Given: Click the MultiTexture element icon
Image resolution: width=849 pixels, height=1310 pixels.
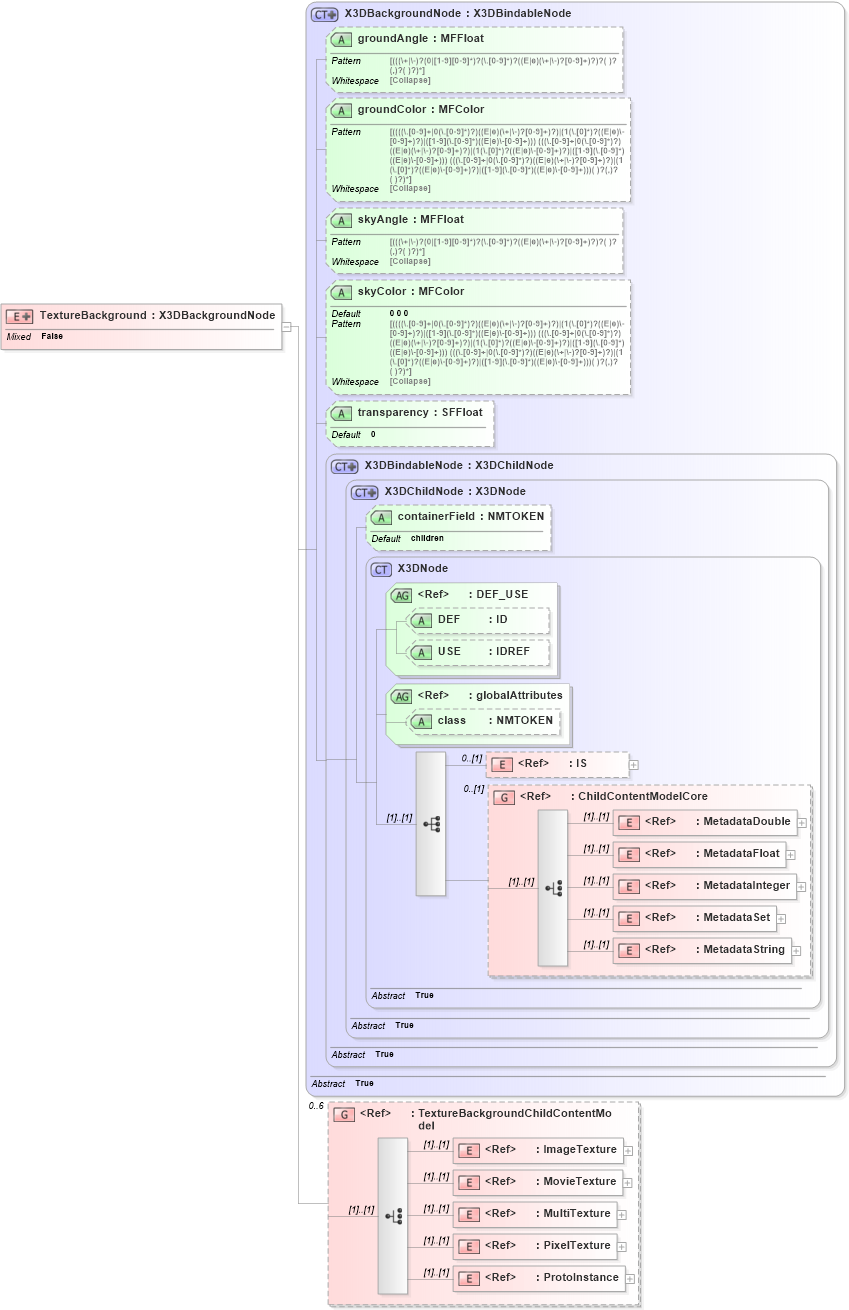Looking at the screenshot, I should 469,1215.
